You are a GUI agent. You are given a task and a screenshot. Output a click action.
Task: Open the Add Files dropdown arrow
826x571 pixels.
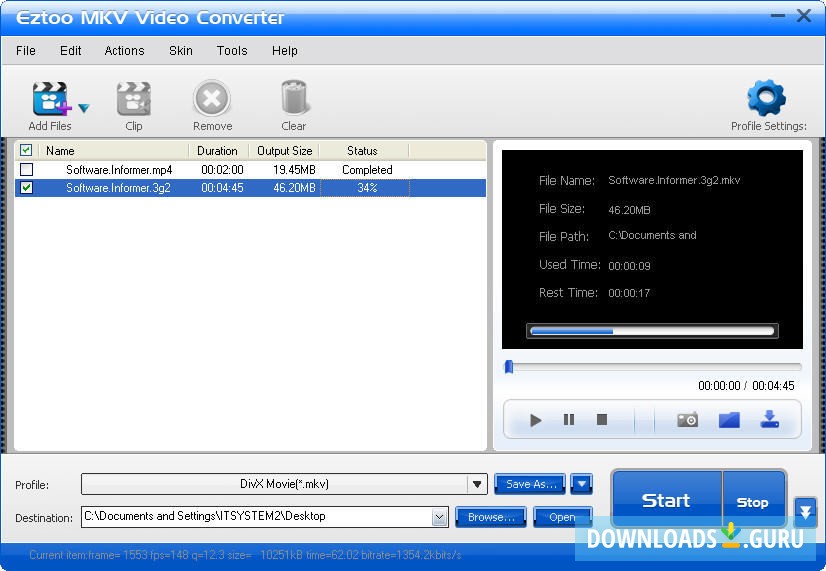[84, 108]
